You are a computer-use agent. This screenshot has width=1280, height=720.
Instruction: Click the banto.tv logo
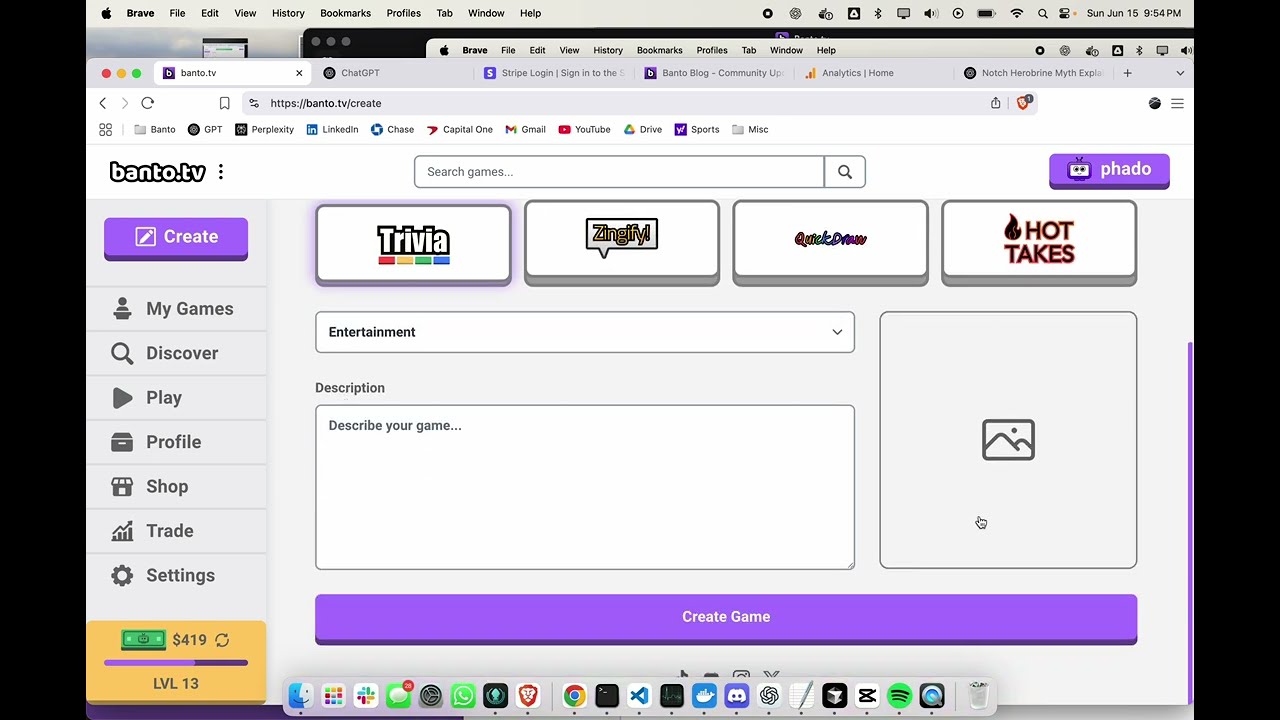[157, 172]
